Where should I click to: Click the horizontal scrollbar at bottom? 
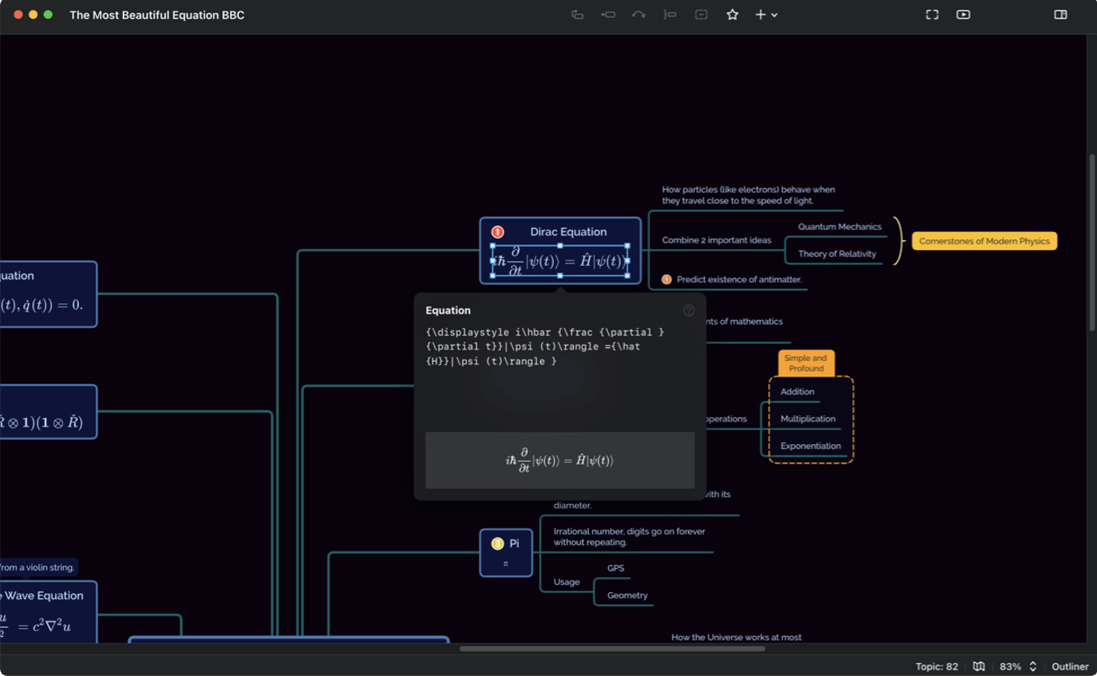[612, 648]
